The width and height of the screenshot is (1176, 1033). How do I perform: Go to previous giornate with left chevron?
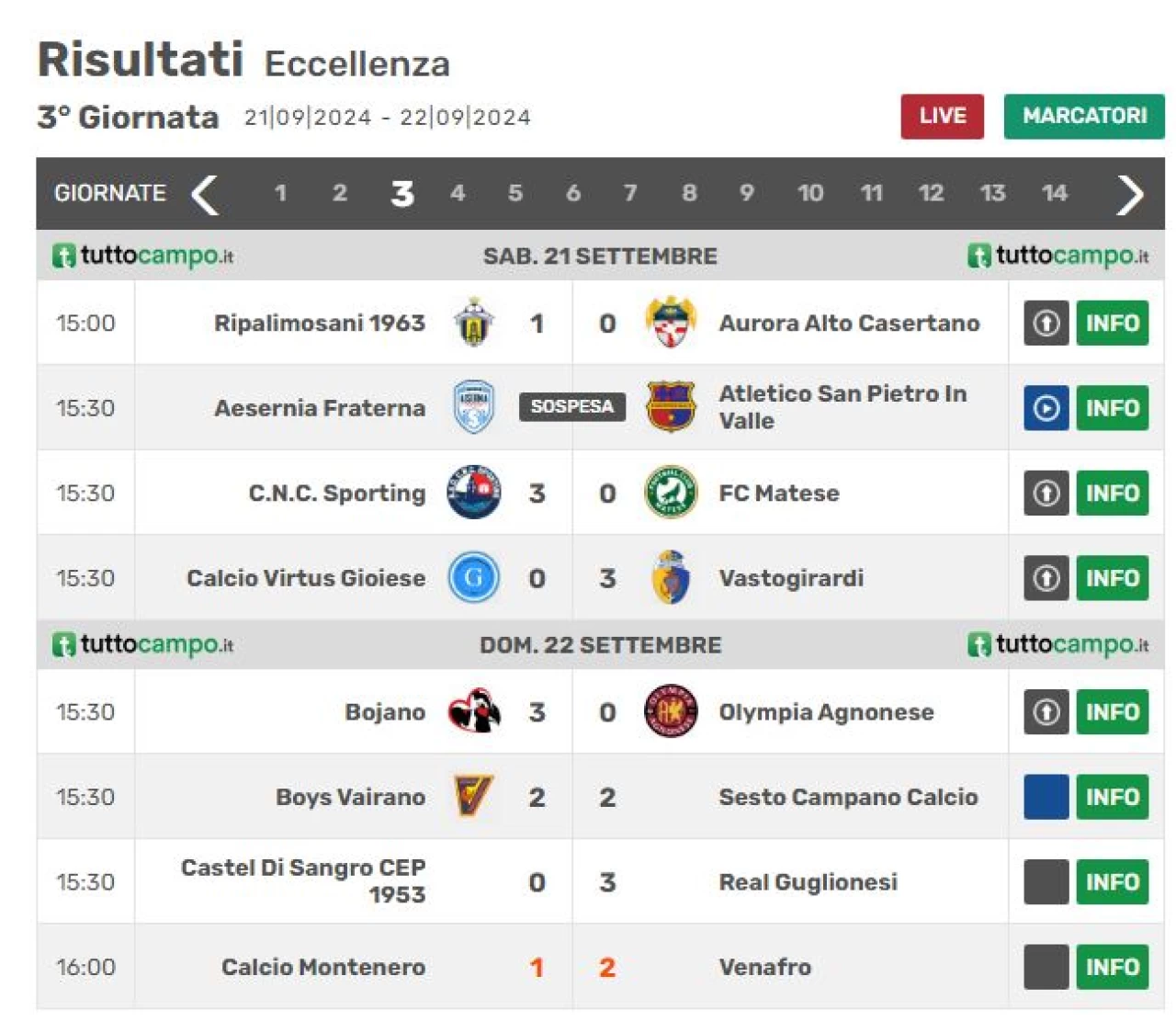[205, 194]
